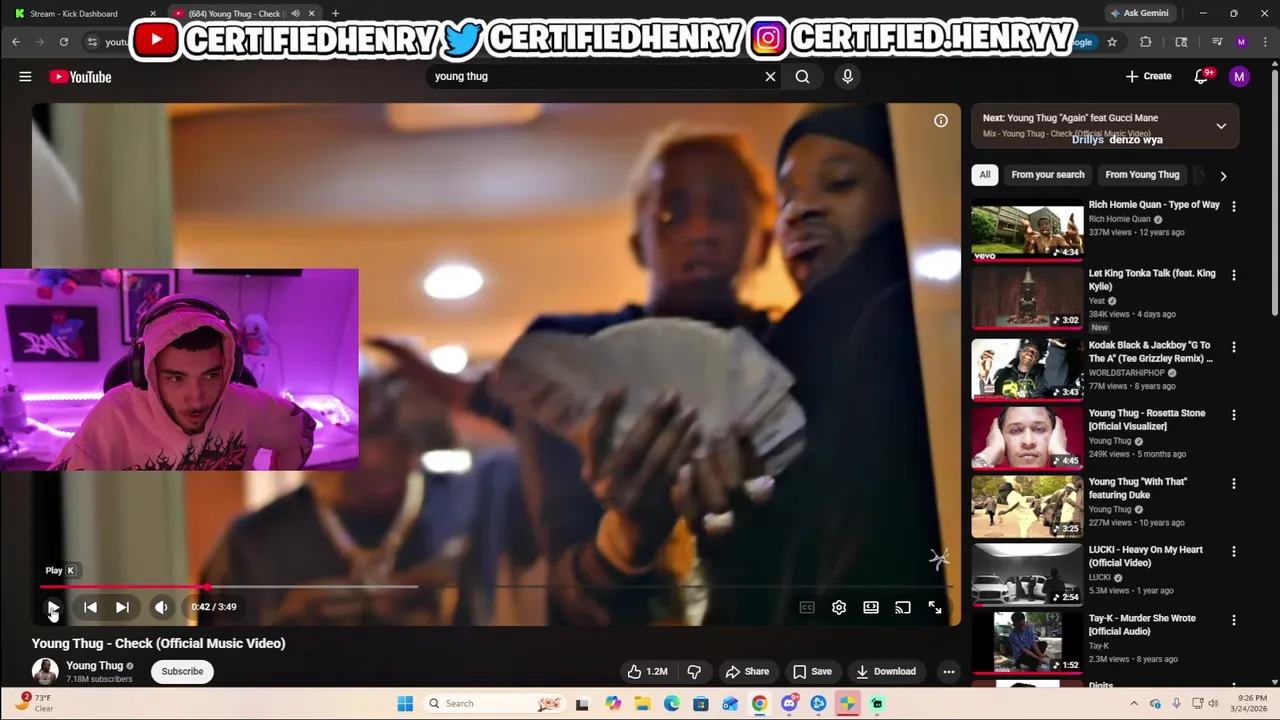
Task: Click the video info card icon
Action: pos(941,120)
